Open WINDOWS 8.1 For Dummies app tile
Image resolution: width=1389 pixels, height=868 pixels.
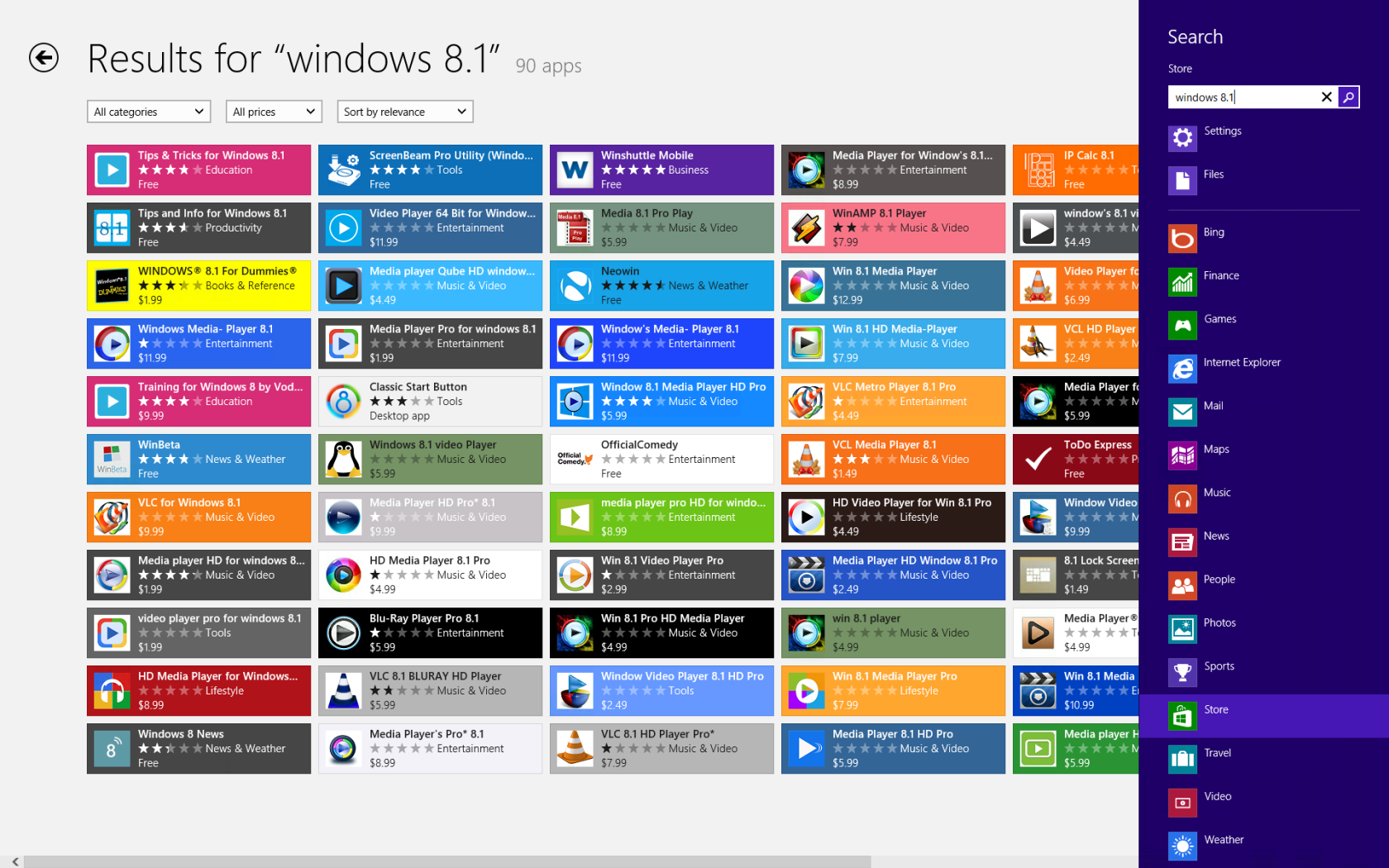pyautogui.click(x=198, y=285)
